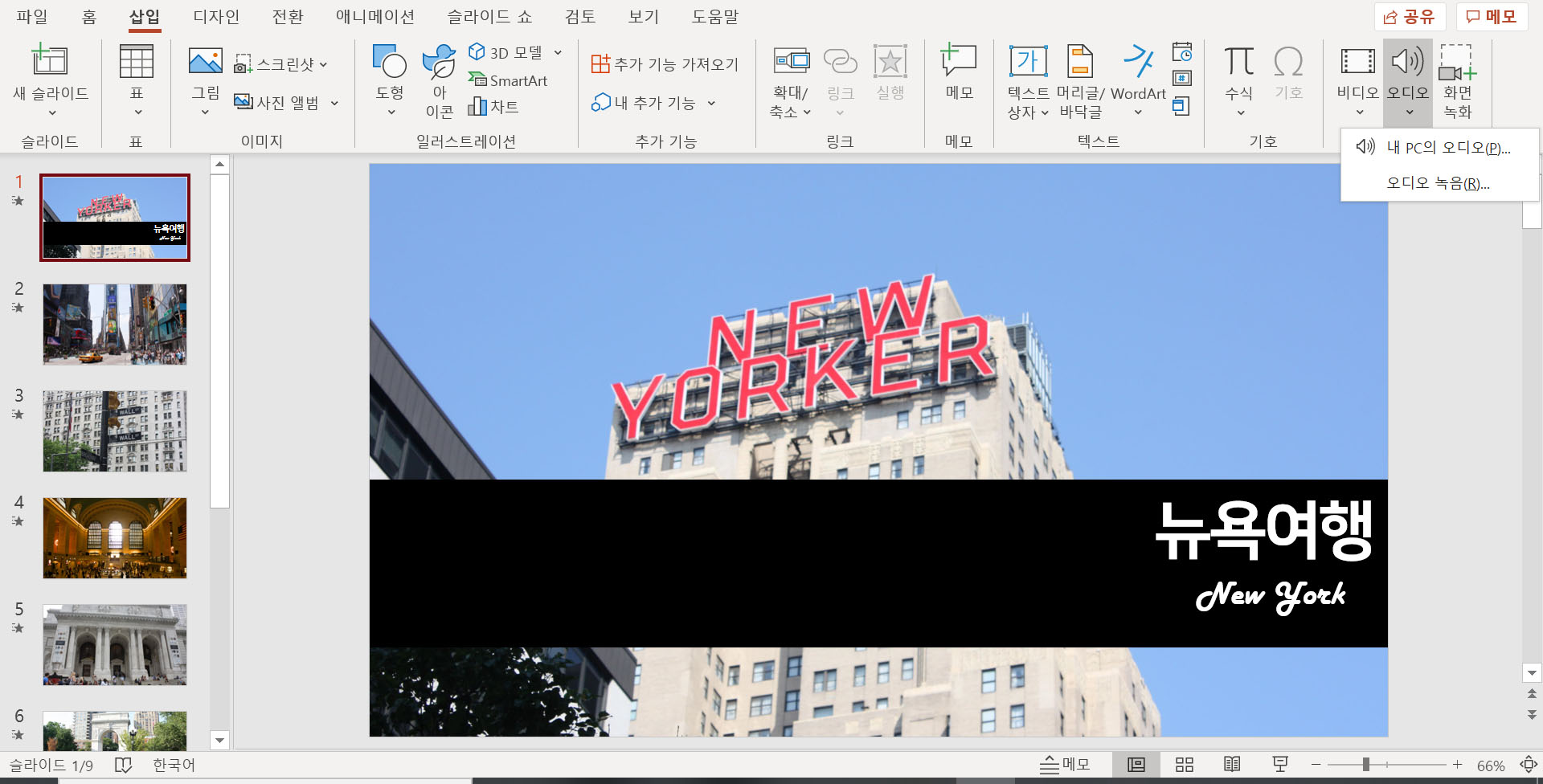Click Get Add-ins (추가 기능 가져오기)
This screenshot has height=784, width=1543.
pyautogui.click(x=665, y=64)
